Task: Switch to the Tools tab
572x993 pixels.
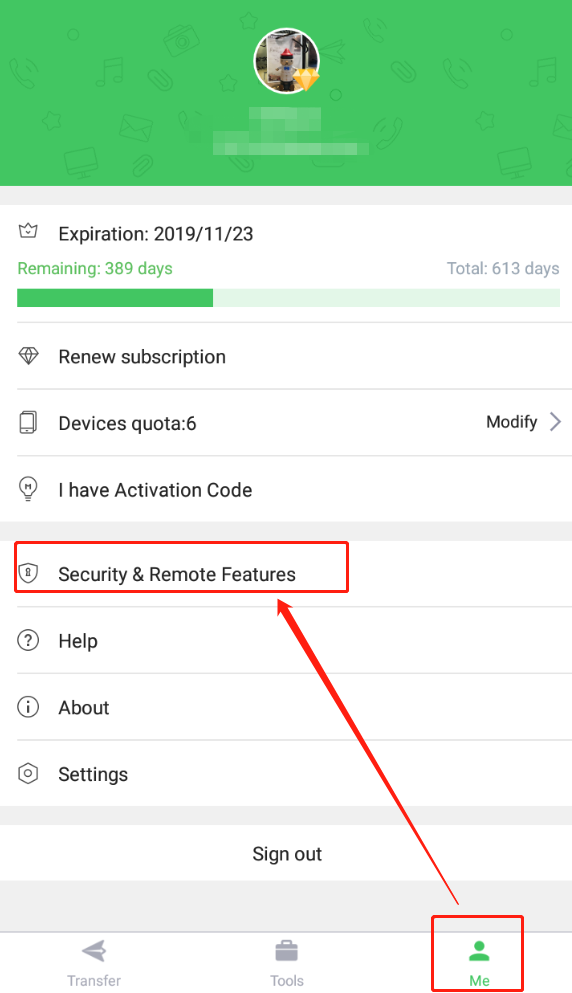Action: (x=286, y=963)
